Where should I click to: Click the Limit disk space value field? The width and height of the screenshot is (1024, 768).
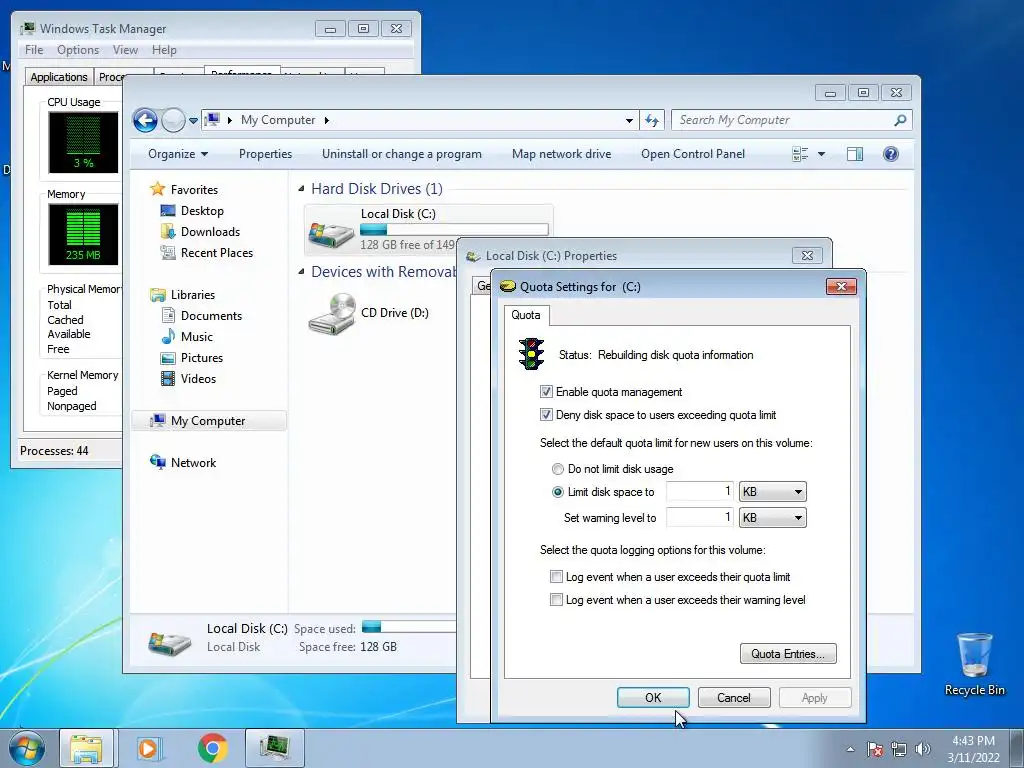click(x=701, y=492)
